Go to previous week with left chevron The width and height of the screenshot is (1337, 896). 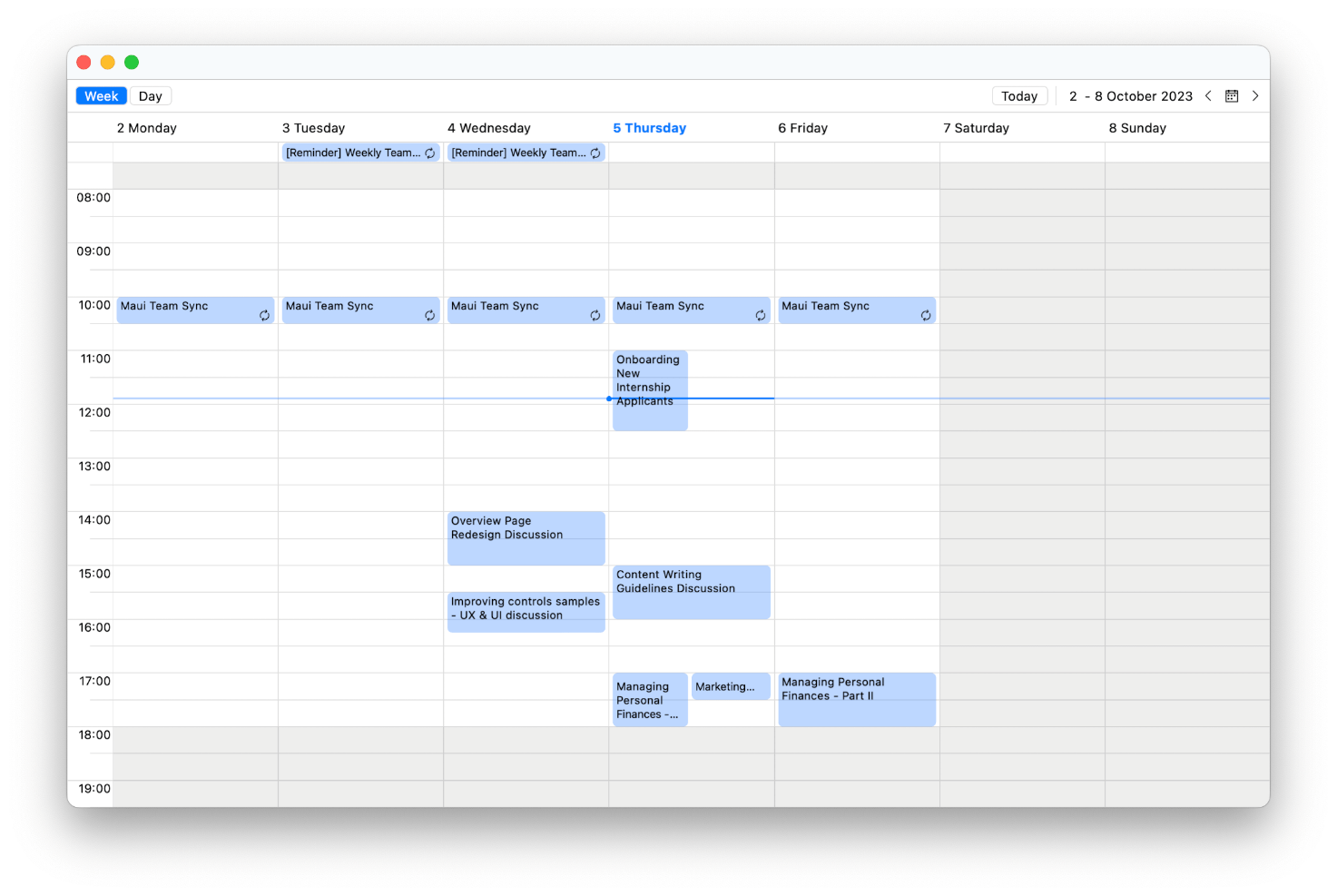(x=1208, y=96)
